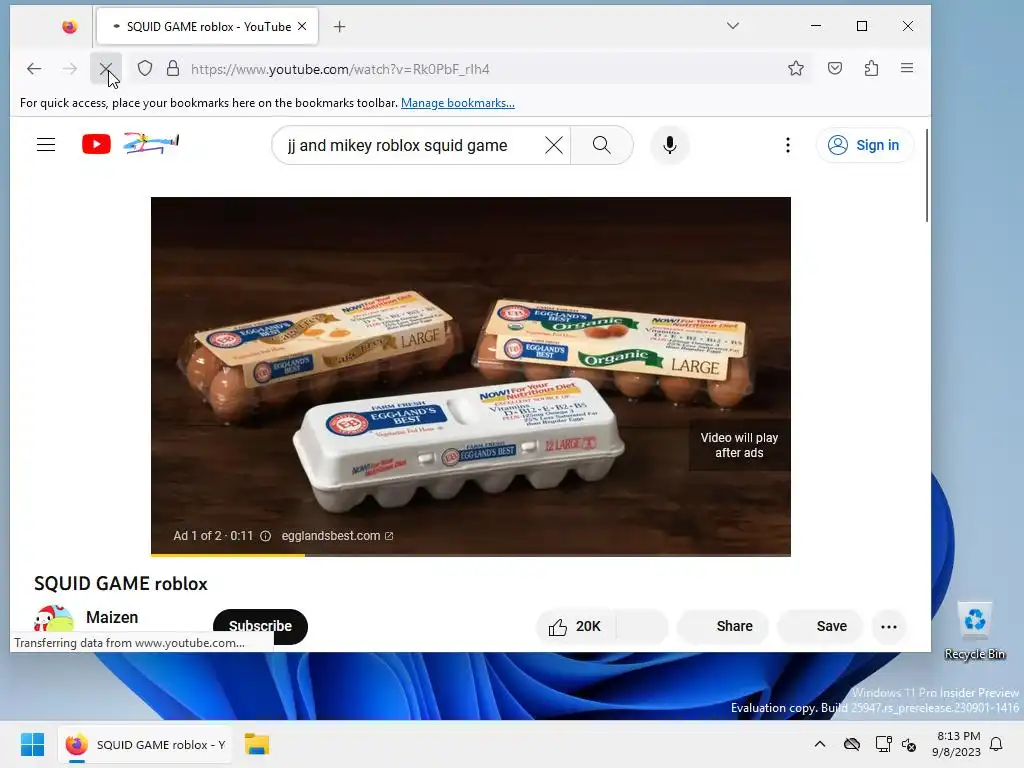Go back to the previous page
Screen dimensions: 1024x768
point(34,69)
